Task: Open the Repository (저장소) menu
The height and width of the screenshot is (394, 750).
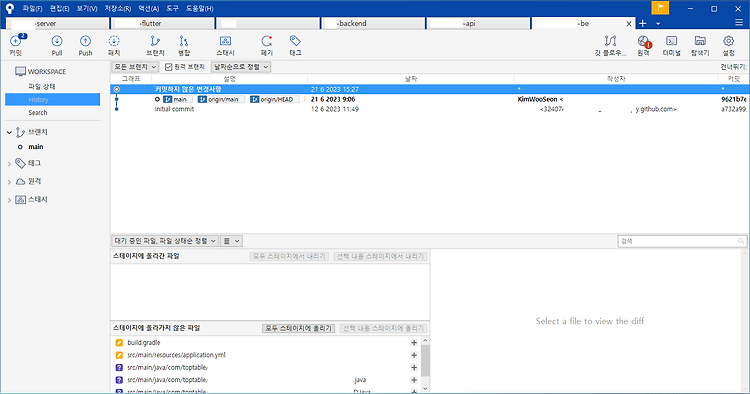Action: [118, 9]
